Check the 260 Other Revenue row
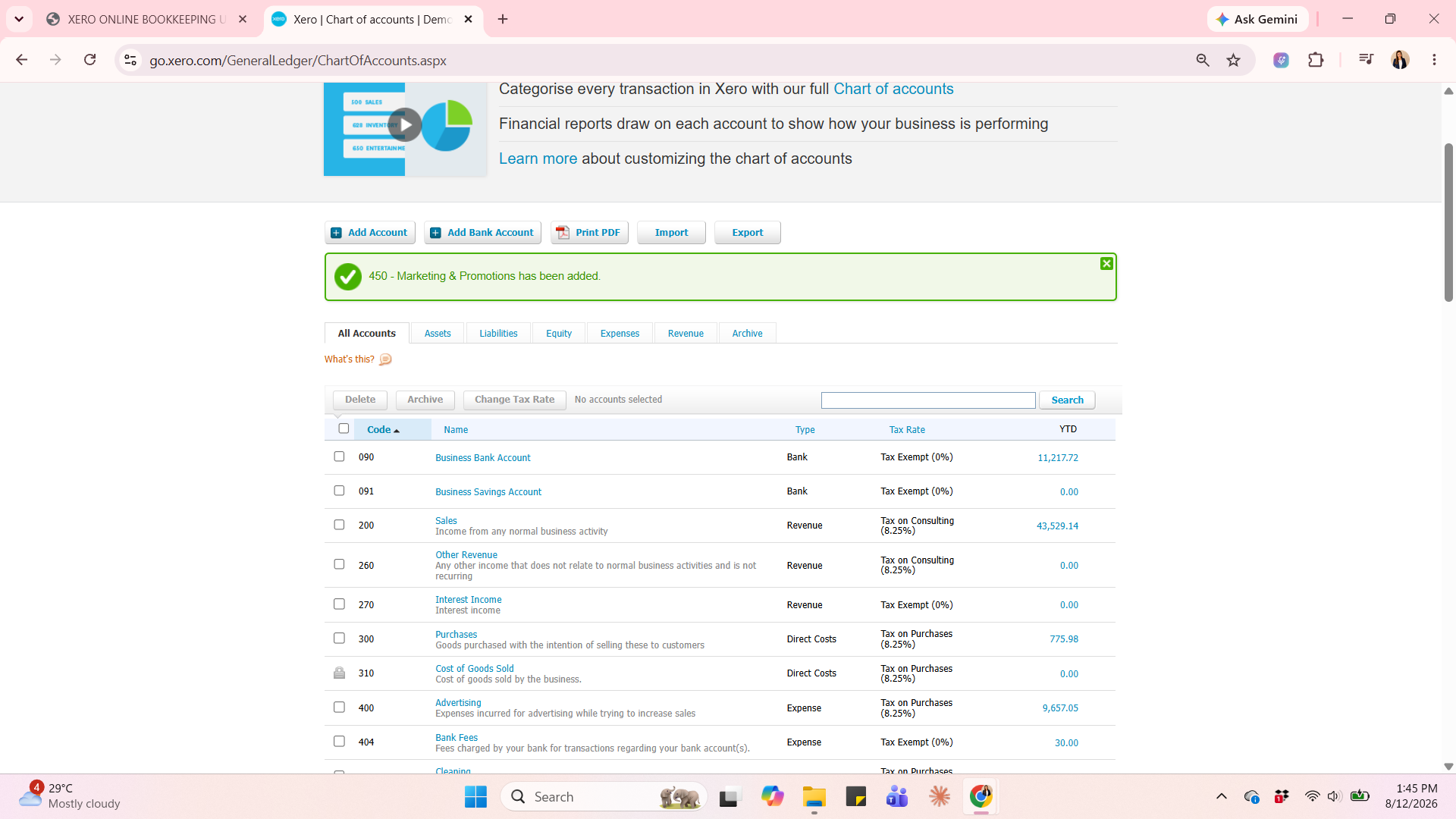 [339, 564]
